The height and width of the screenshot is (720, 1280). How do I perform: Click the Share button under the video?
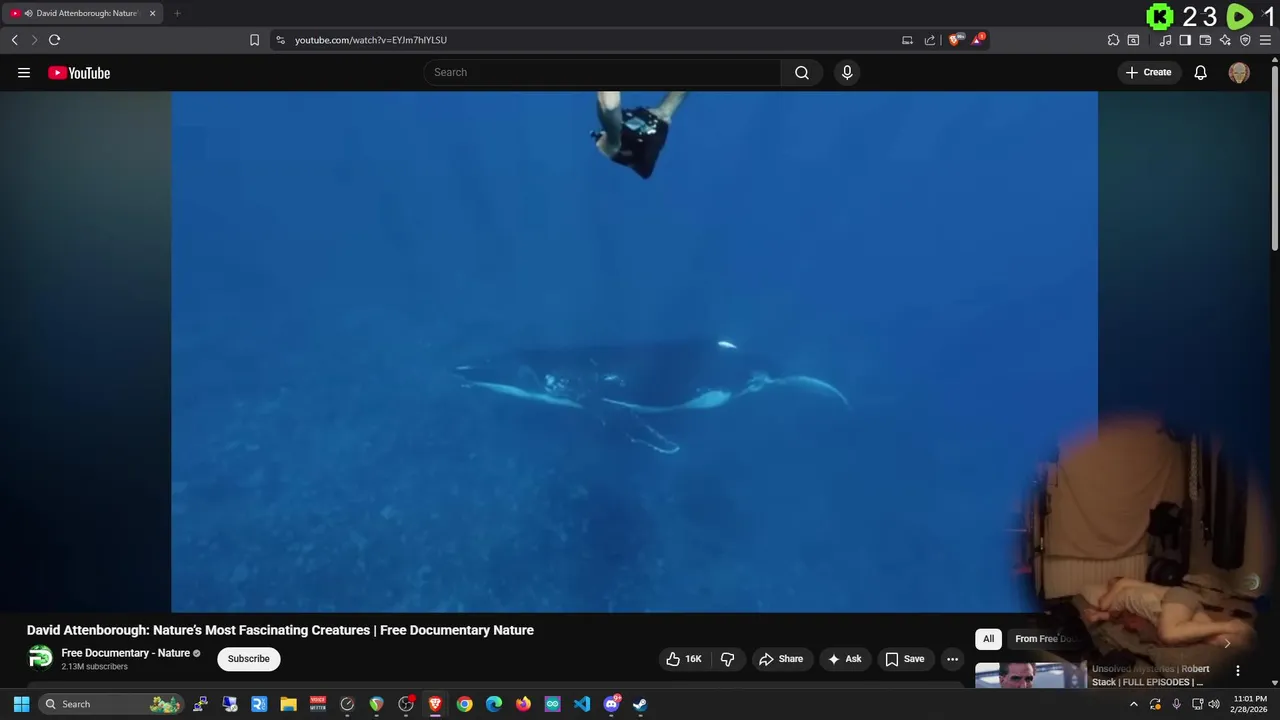[x=781, y=659]
